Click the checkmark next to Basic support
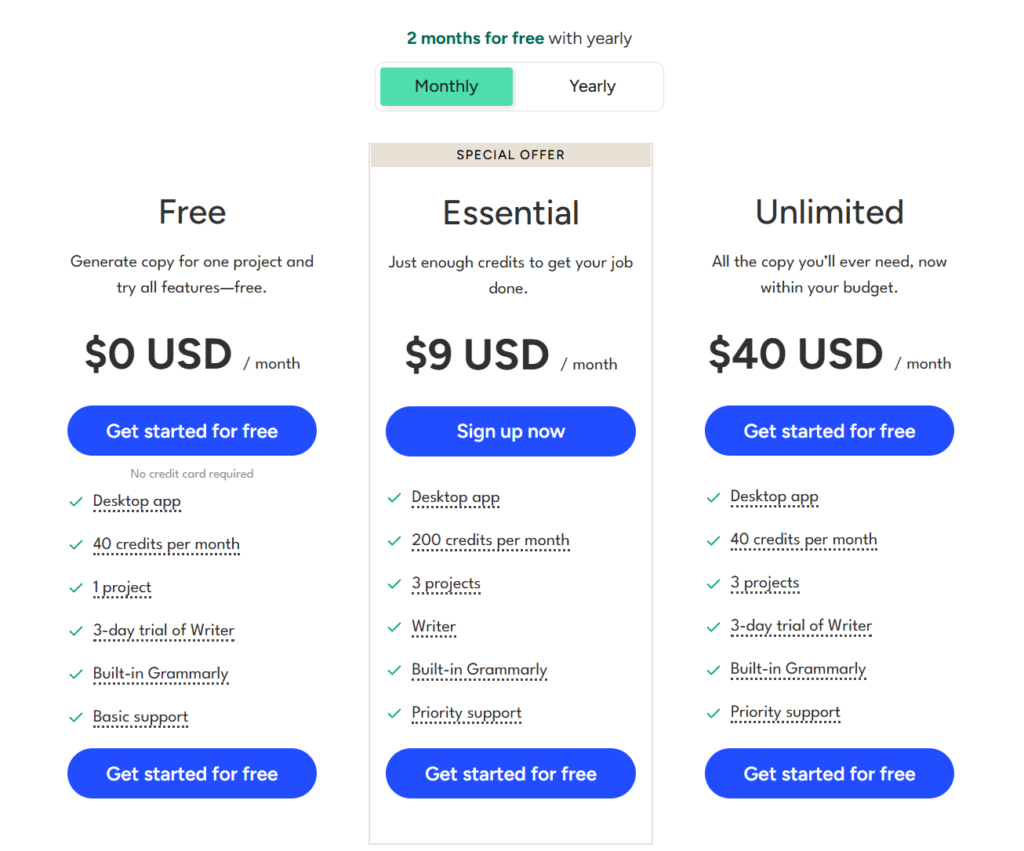 pos(77,717)
